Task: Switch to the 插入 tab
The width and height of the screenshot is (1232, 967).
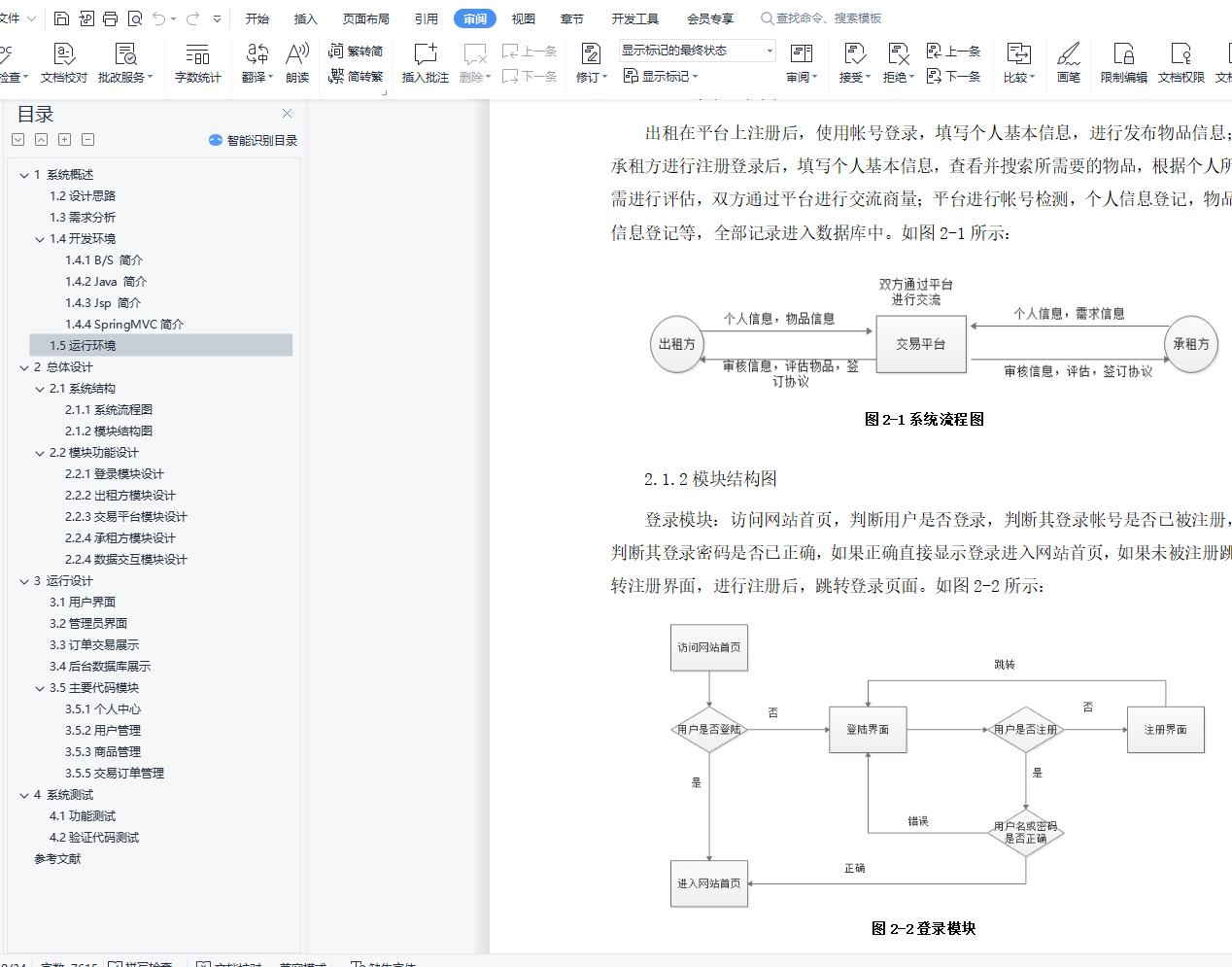Action: tap(306, 18)
